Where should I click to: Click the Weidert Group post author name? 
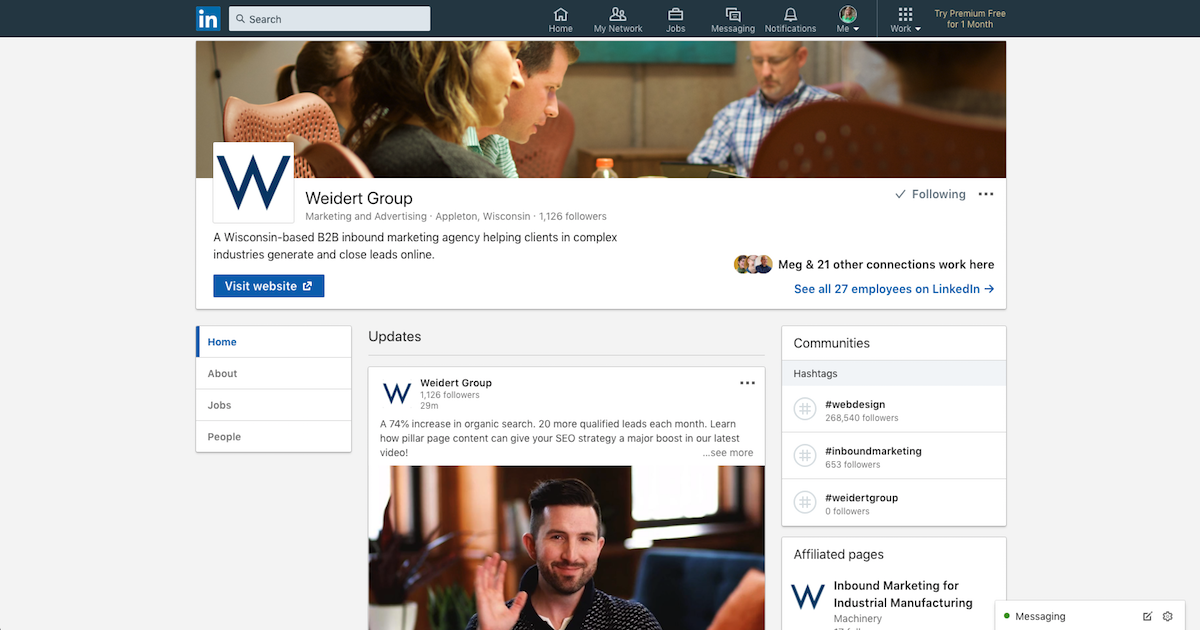point(456,383)
